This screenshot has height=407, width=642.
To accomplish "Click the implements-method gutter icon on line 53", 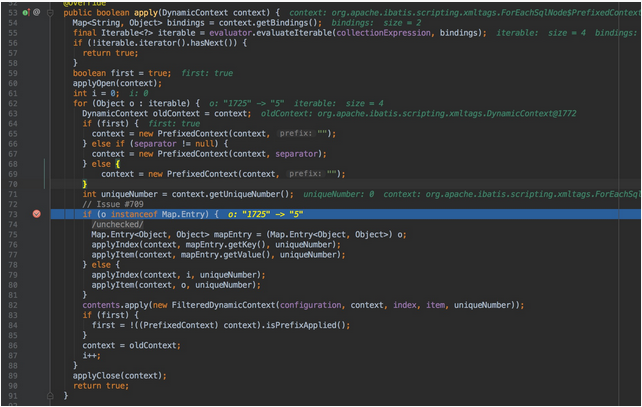I will 26,12.
